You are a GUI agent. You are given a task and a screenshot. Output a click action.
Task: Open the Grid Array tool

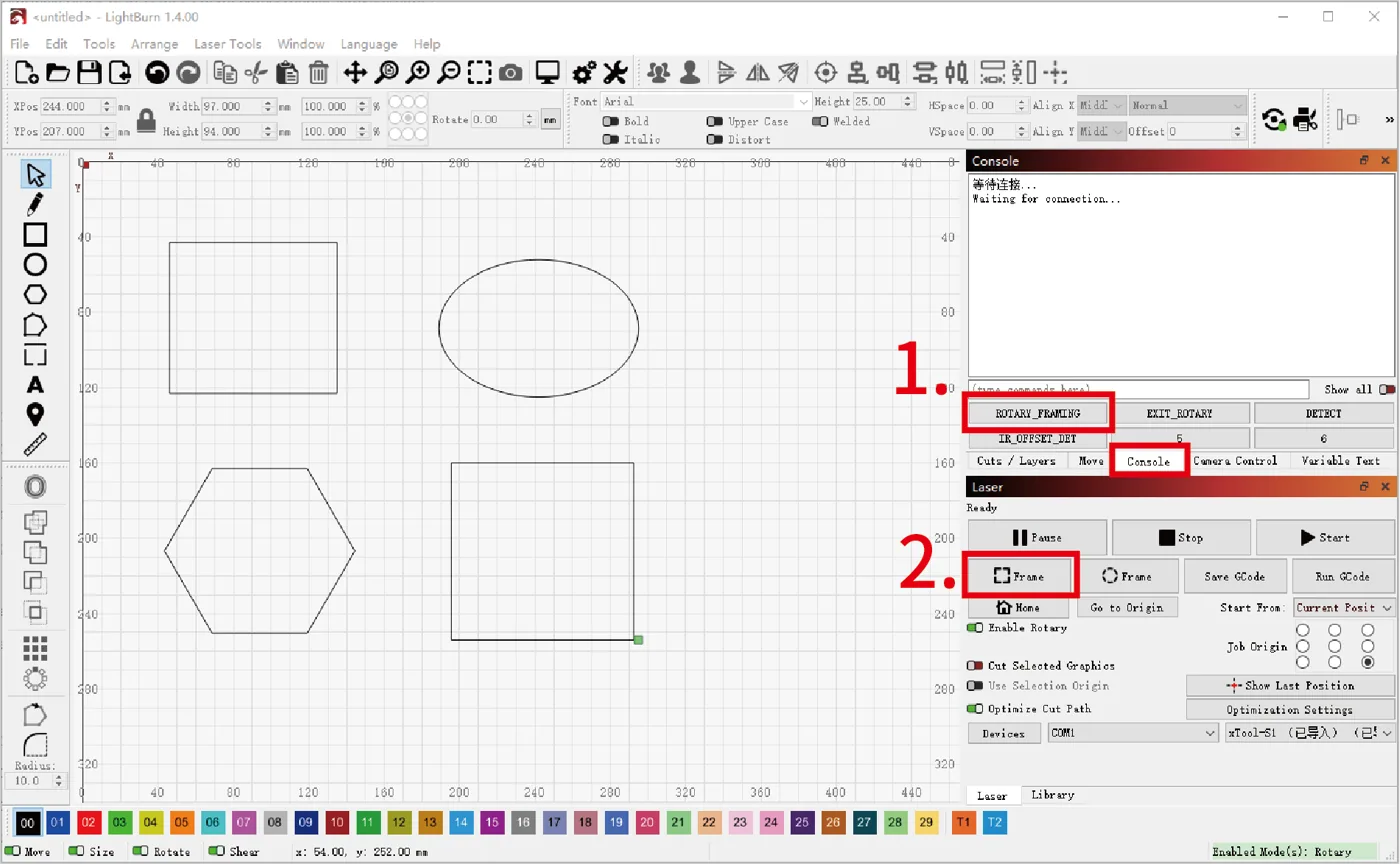[35, 648]
